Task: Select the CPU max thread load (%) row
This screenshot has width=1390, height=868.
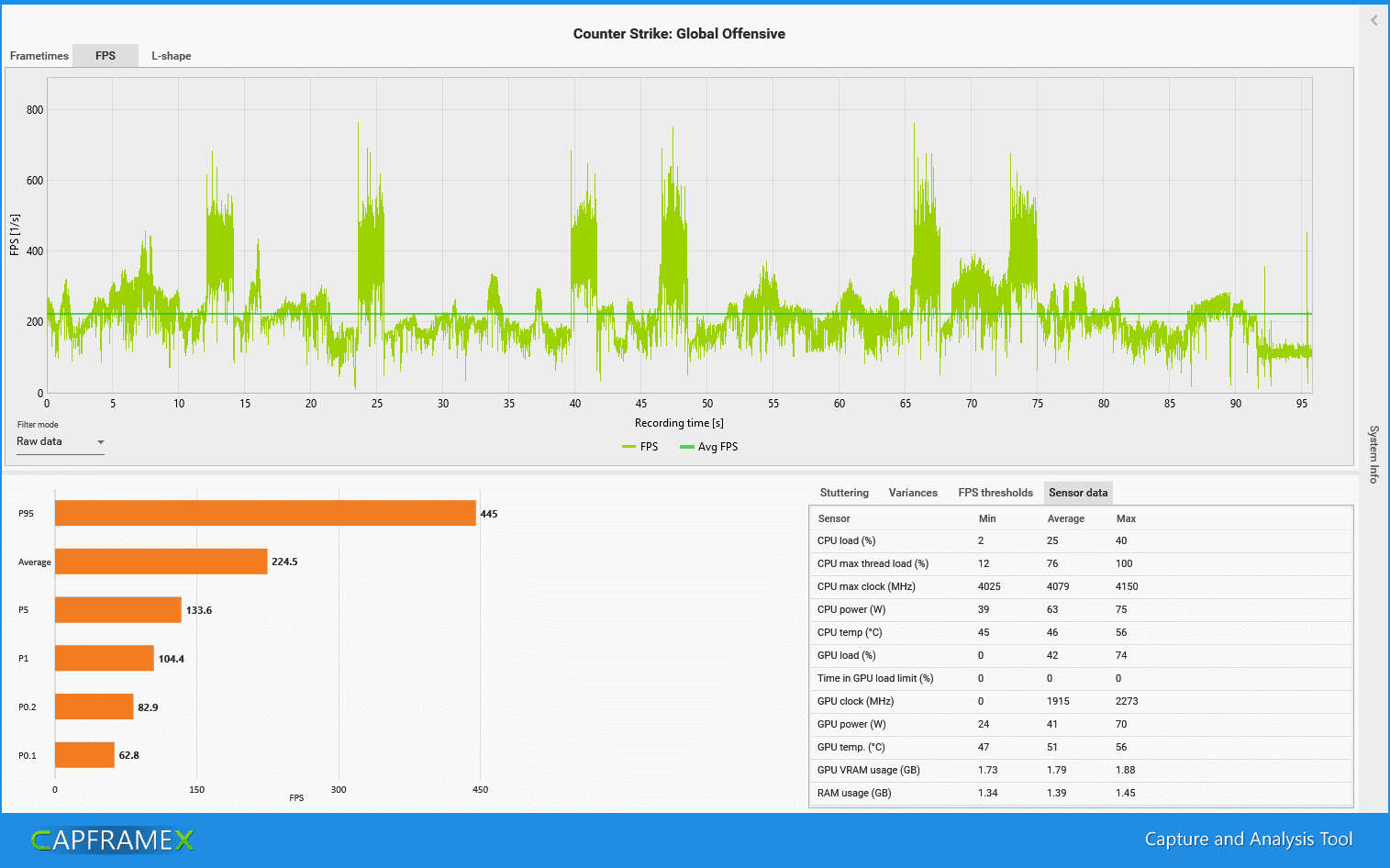Action: [x=1081, y=564]
